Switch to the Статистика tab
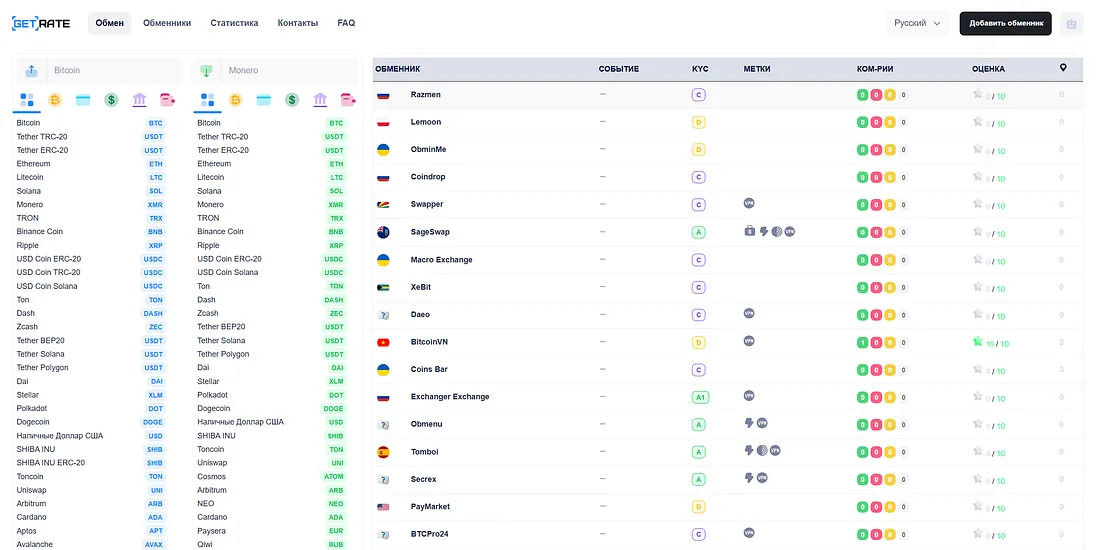The image size is (1100, 550). point(234,23)
